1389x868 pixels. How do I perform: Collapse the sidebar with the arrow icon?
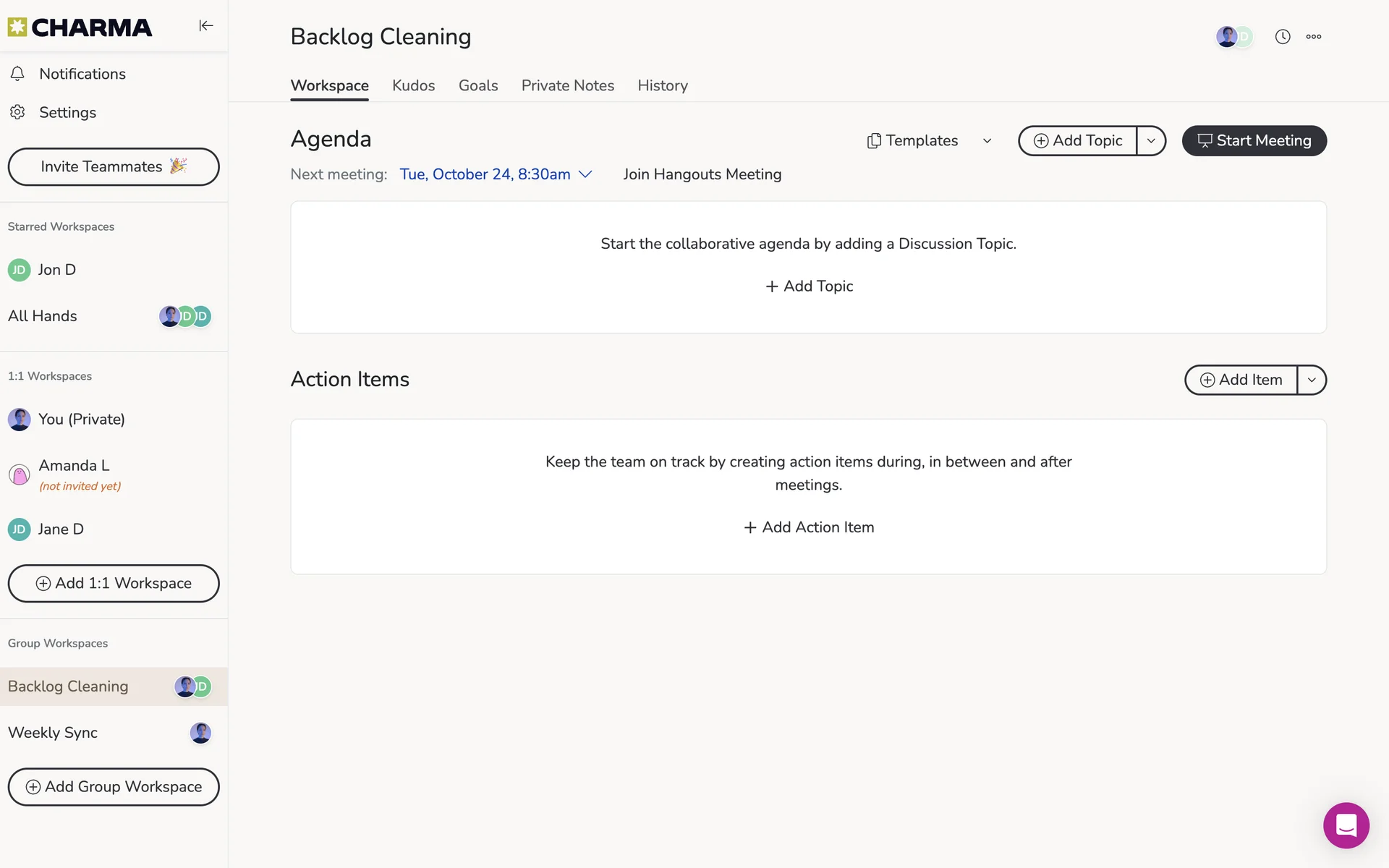click(x=206, y=26)
